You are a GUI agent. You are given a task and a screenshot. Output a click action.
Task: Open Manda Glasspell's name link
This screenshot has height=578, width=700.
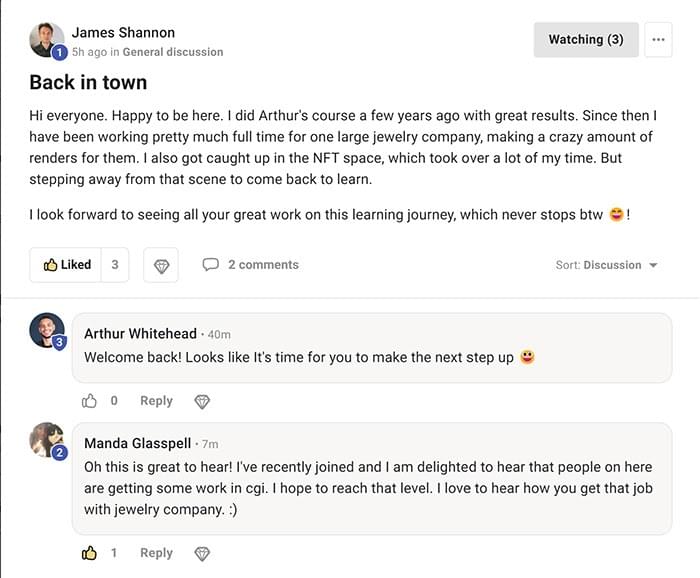coord(138,443)
